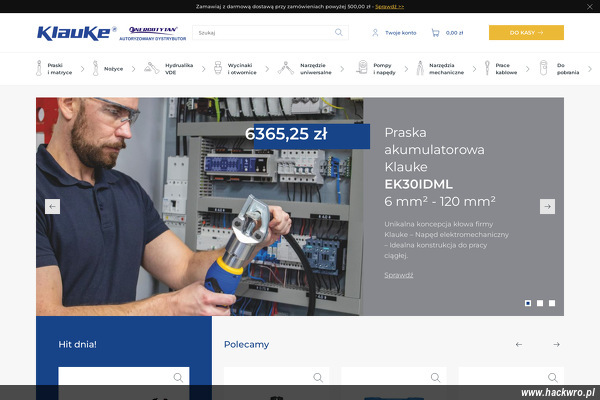Click Sprawdź link in top banner
The image size is (600, 400).
click(x=390, y=7)
